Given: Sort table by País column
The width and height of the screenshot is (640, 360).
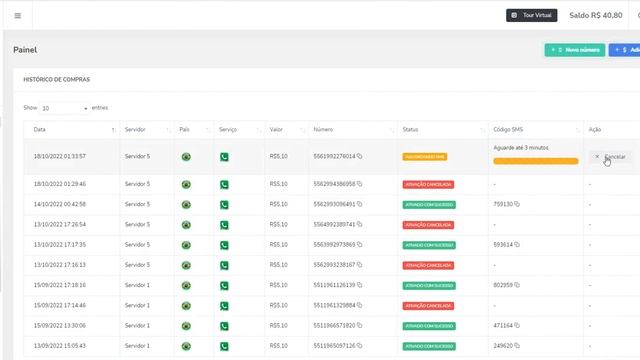Looking at the screenshot, I should pyautogui.click(x=194, y=129).
